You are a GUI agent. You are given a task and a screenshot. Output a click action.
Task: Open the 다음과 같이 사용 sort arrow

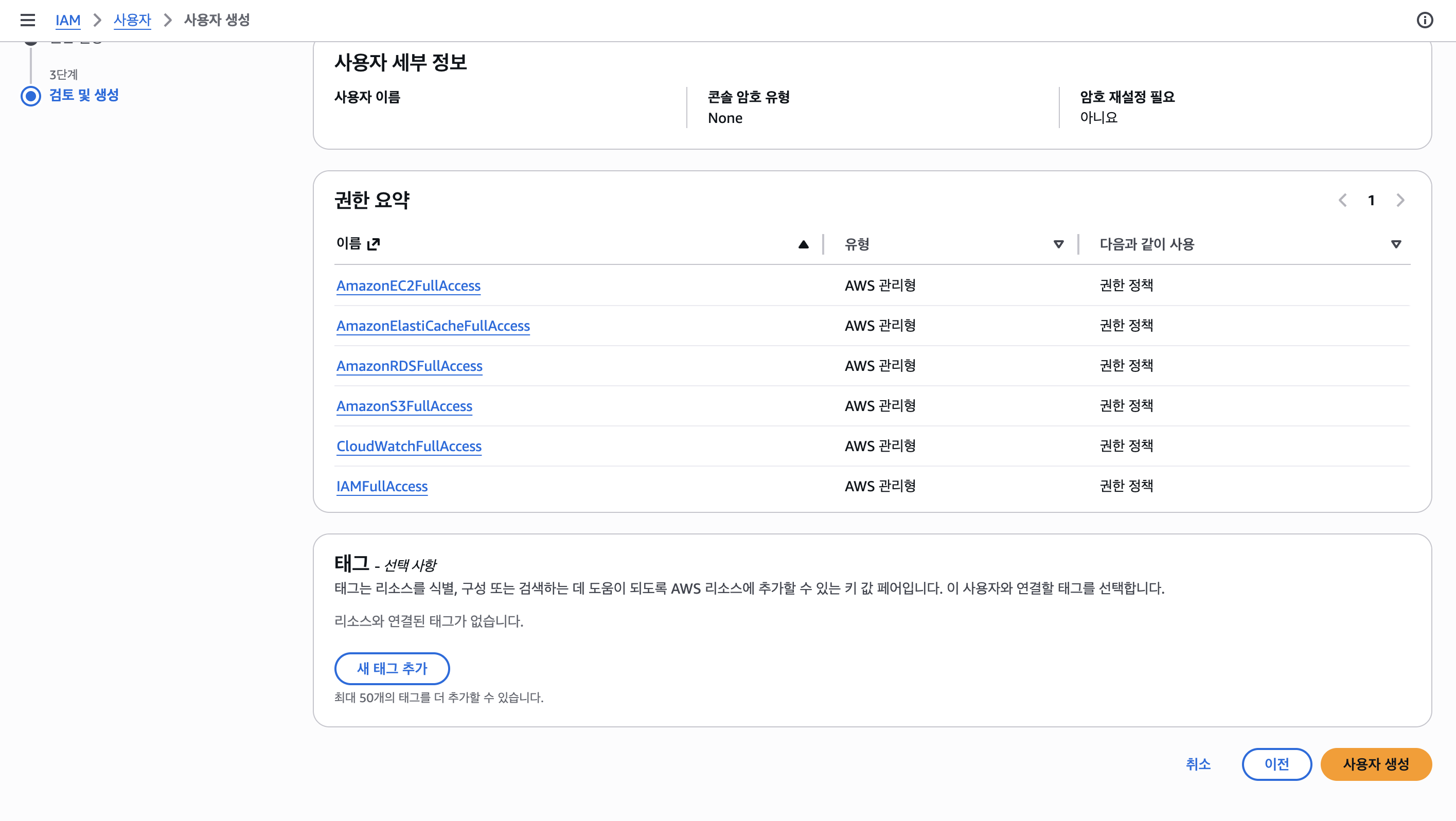point(1395,244)
